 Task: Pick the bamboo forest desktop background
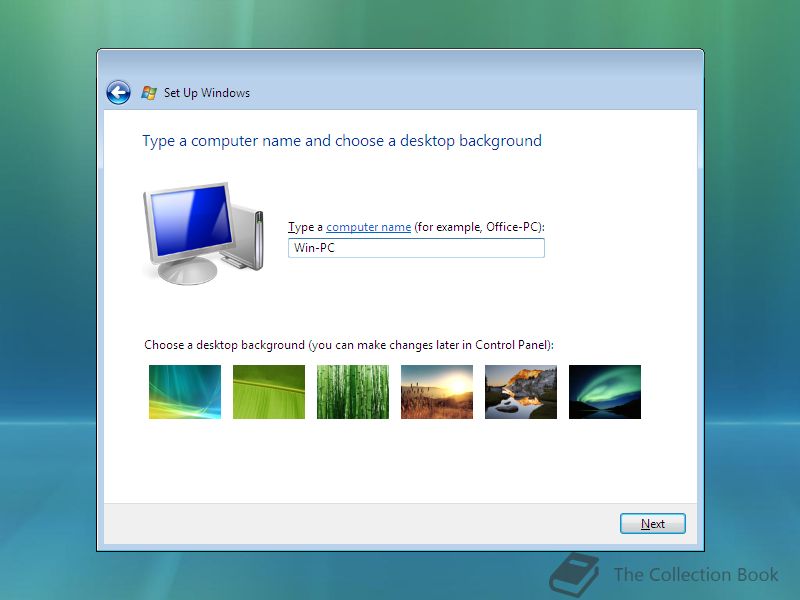point(353,392)
